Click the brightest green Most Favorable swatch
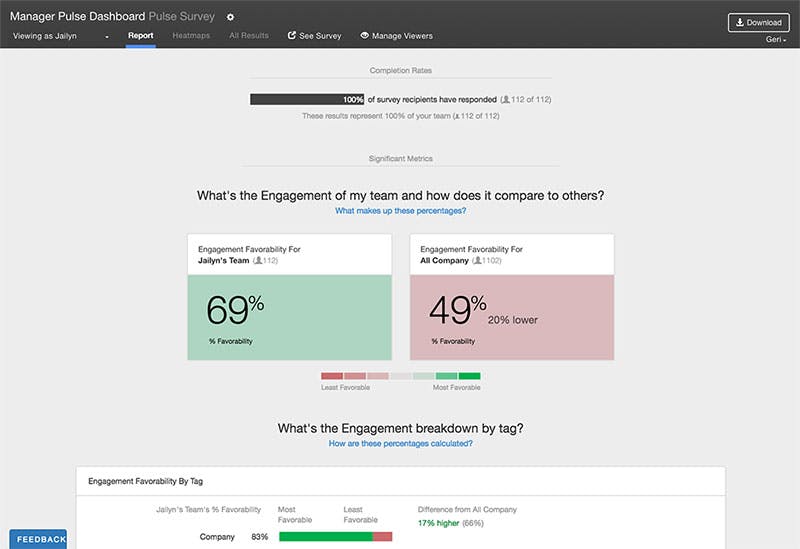This screenshot has height=549, width=800. [x=469, y=376]
